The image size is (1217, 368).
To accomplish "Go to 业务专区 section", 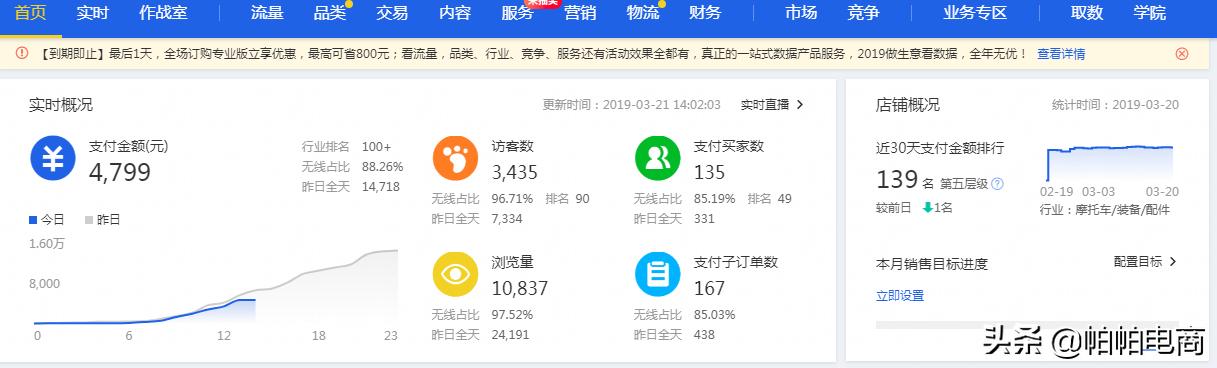I will click(974, 13).
